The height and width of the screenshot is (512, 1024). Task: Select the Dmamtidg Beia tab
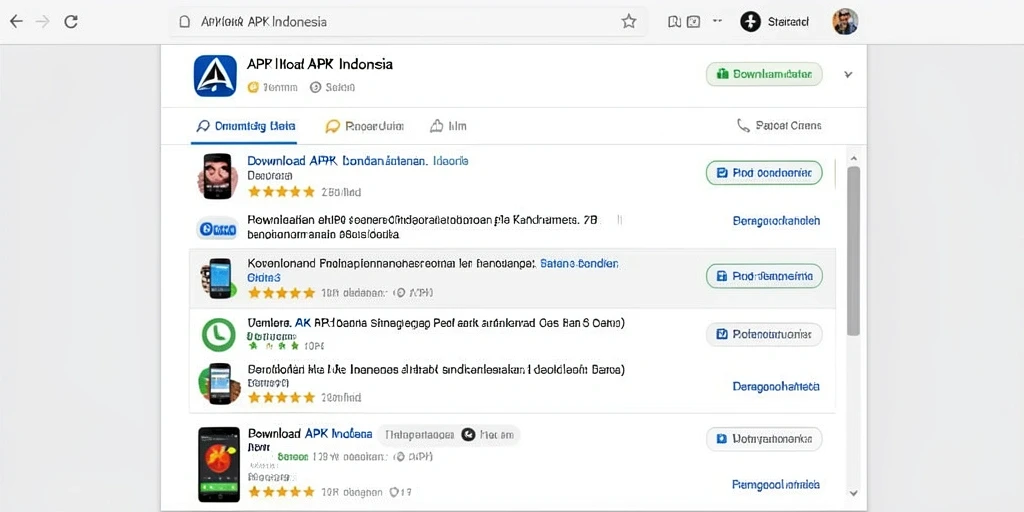coord(246,126)
